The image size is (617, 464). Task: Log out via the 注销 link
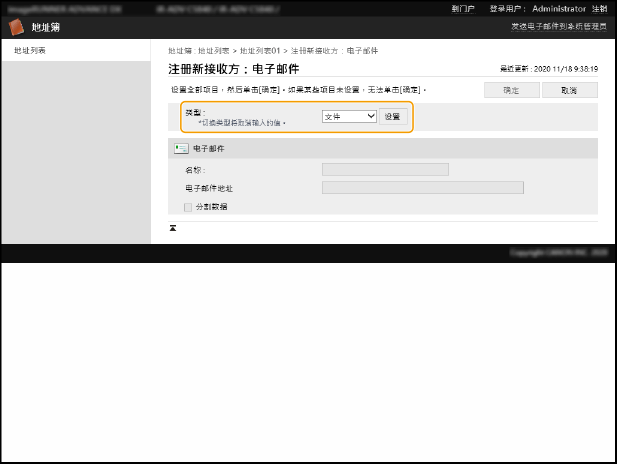pyautogui.click(x=599, y=8)
